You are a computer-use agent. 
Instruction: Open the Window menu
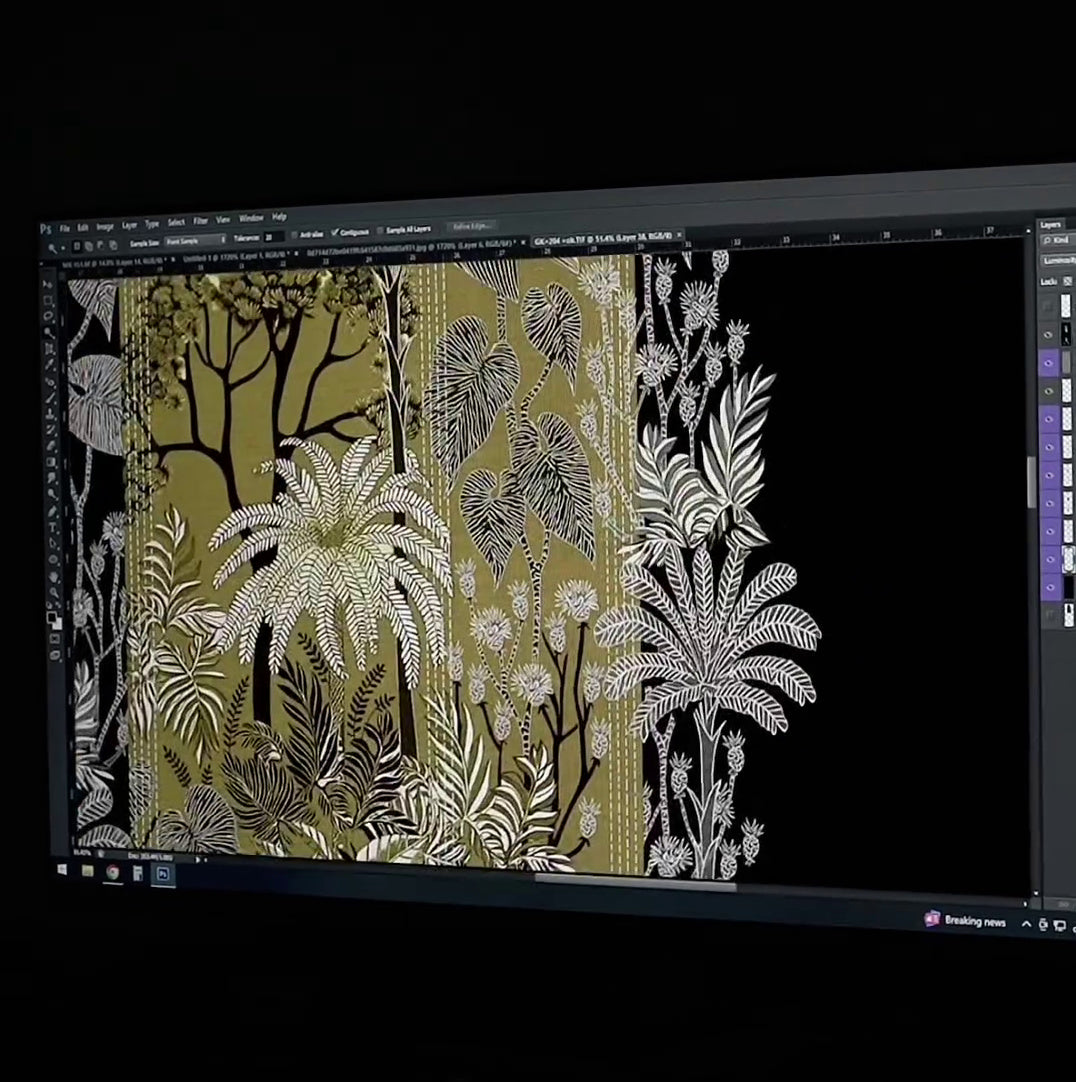[x=251, y=218]
